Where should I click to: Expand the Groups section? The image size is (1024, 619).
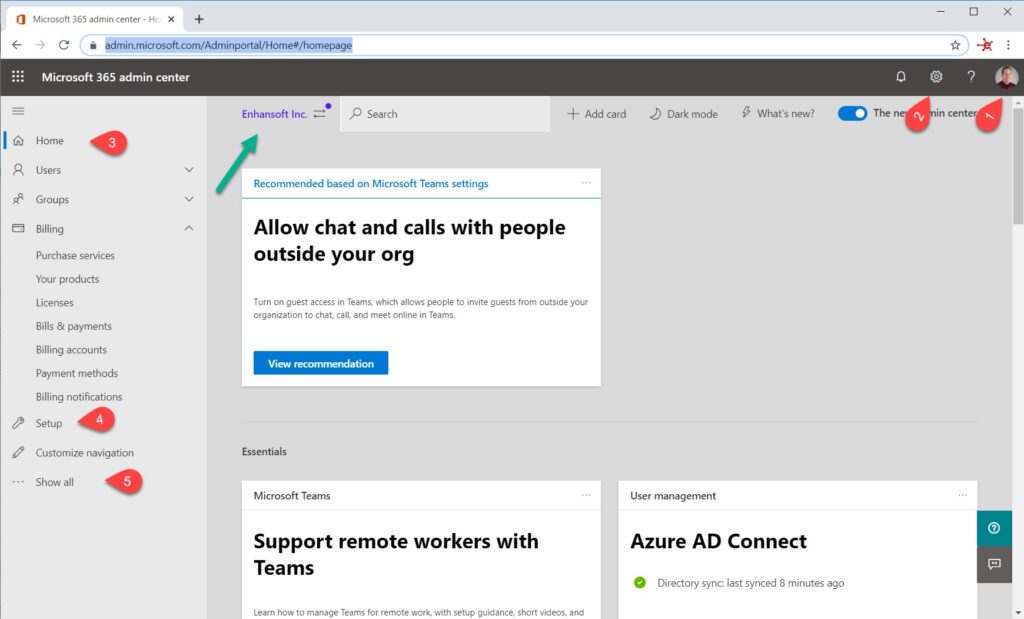tap(187, 199)
